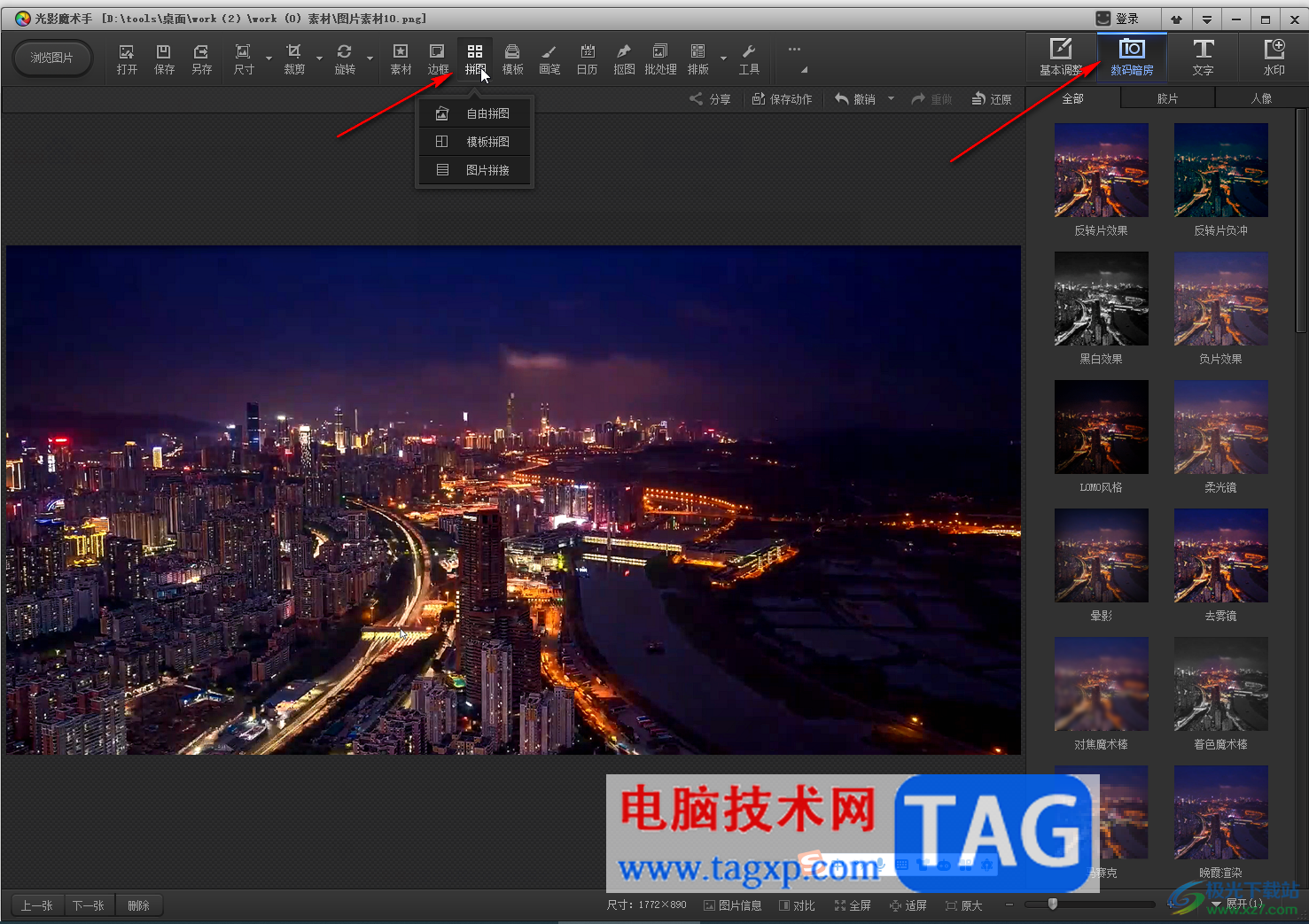
Task: Select the 胶片 filter tab
Action: point(1167,98)
